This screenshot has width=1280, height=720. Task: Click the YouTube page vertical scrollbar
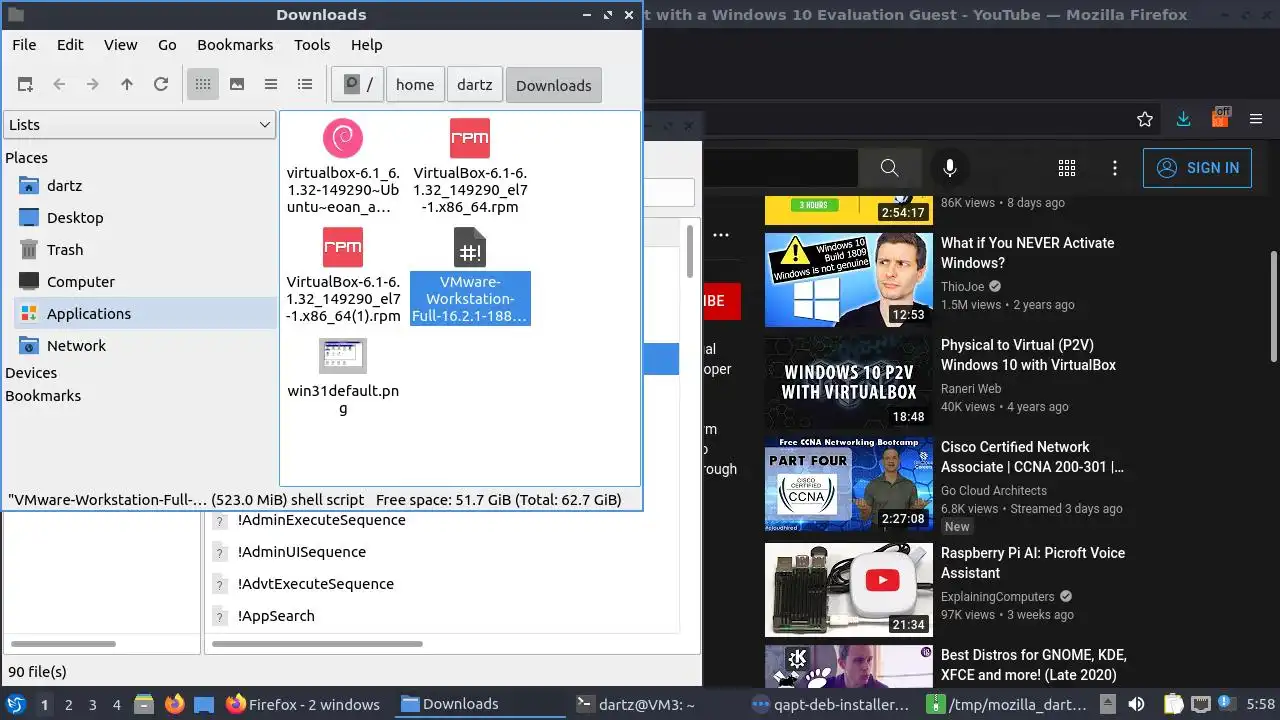[x=1273, y=306]
